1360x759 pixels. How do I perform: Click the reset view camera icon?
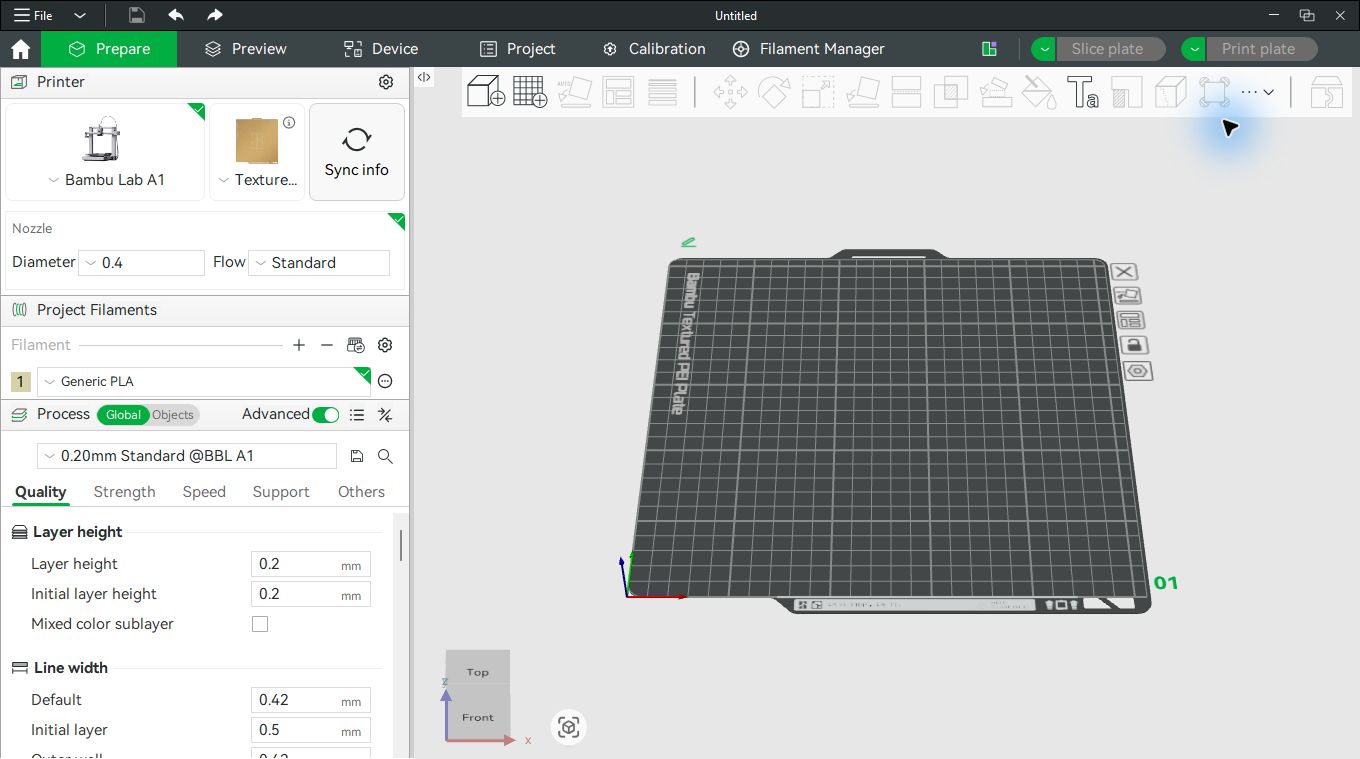coord(569,727)
